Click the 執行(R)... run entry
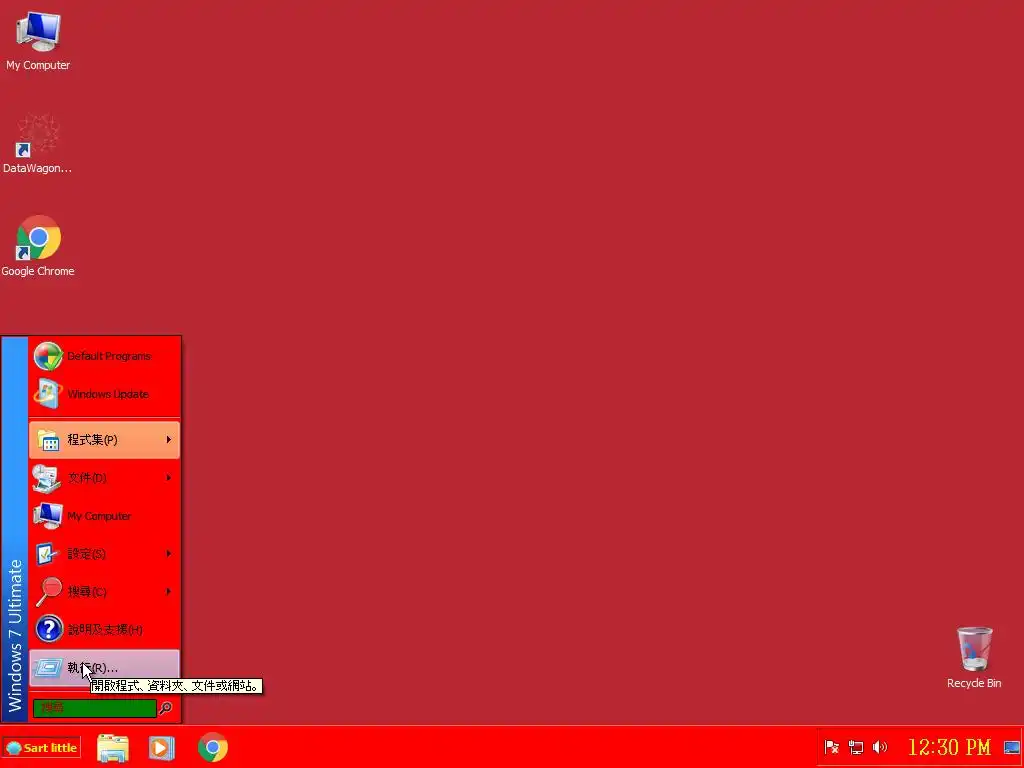The image size is (1024, 768). click(104, 667)
